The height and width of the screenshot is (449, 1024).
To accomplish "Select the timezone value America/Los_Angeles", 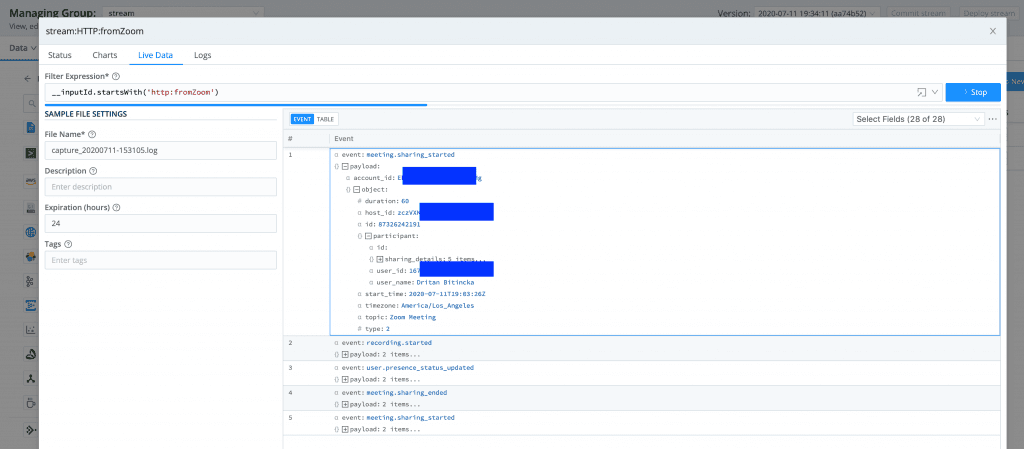I will (x=440, y=305).
